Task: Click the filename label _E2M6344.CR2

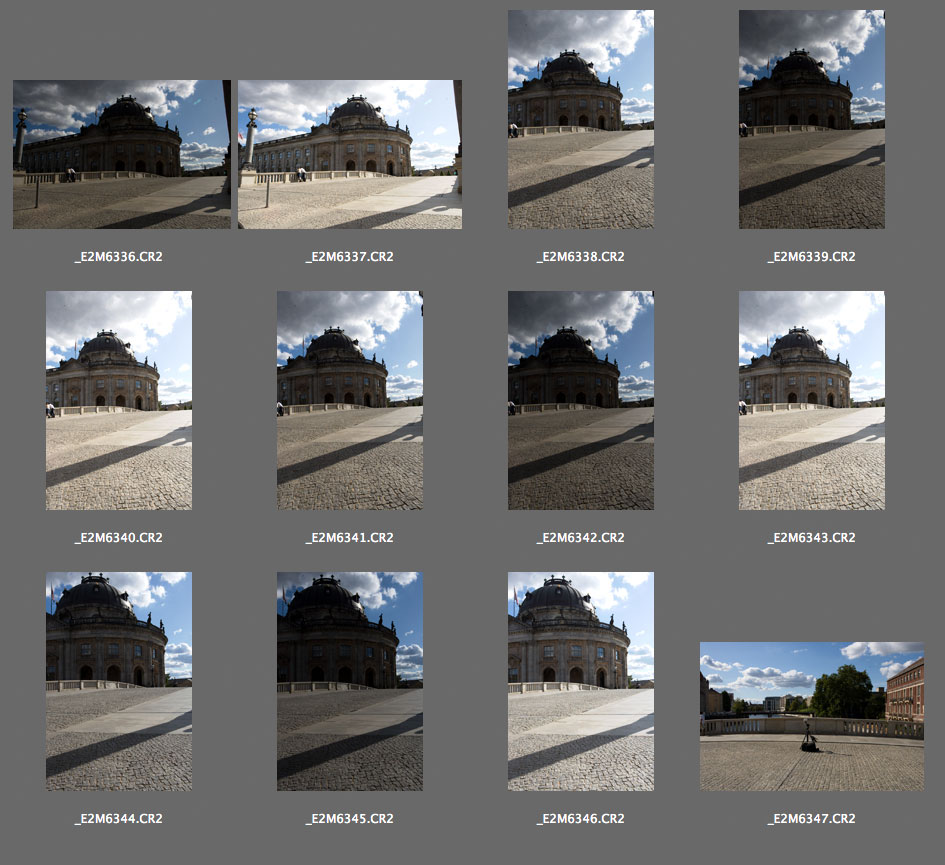Action: (x=119, y=819)
